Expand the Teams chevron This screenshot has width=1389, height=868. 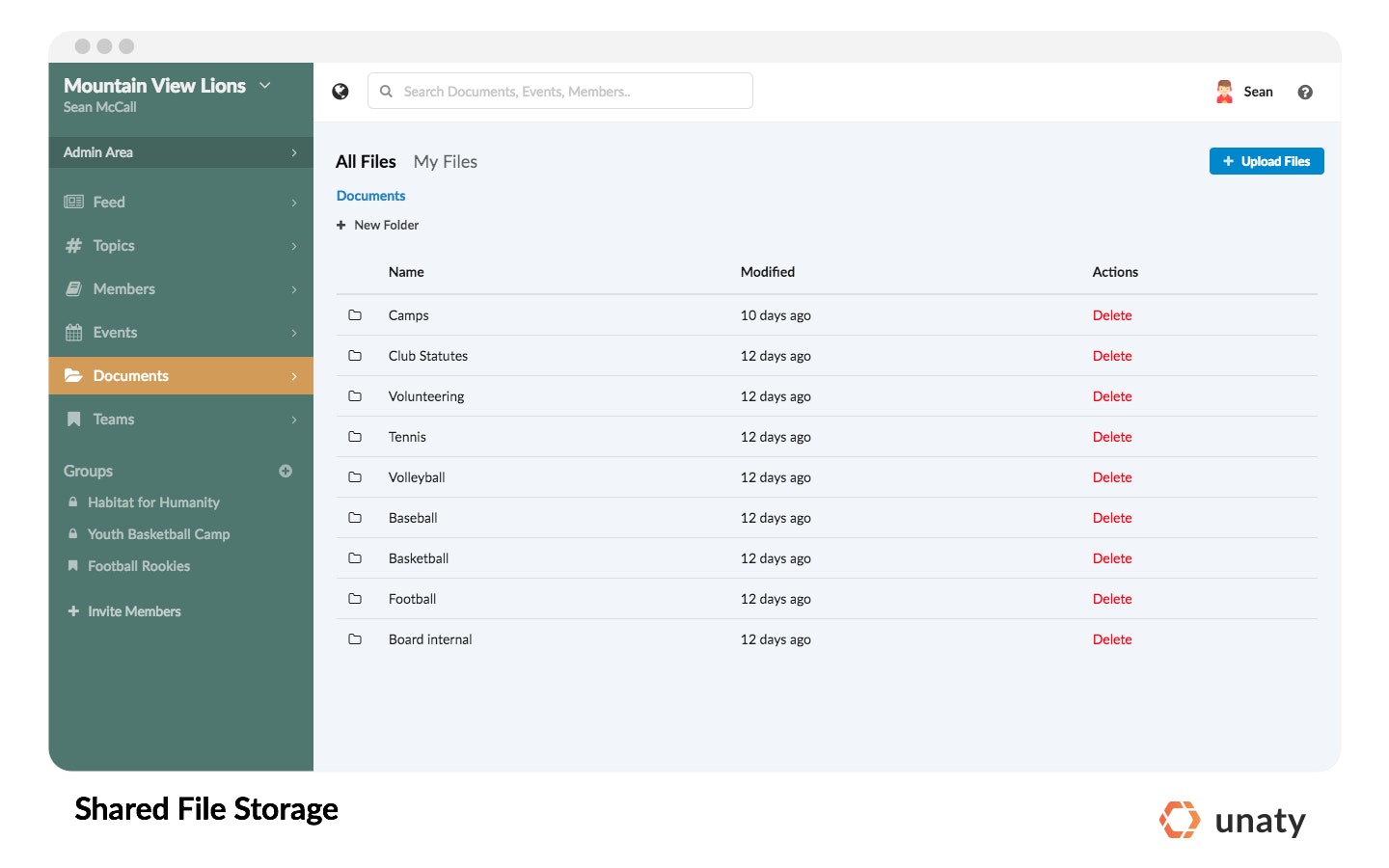[x=294, y=420]
